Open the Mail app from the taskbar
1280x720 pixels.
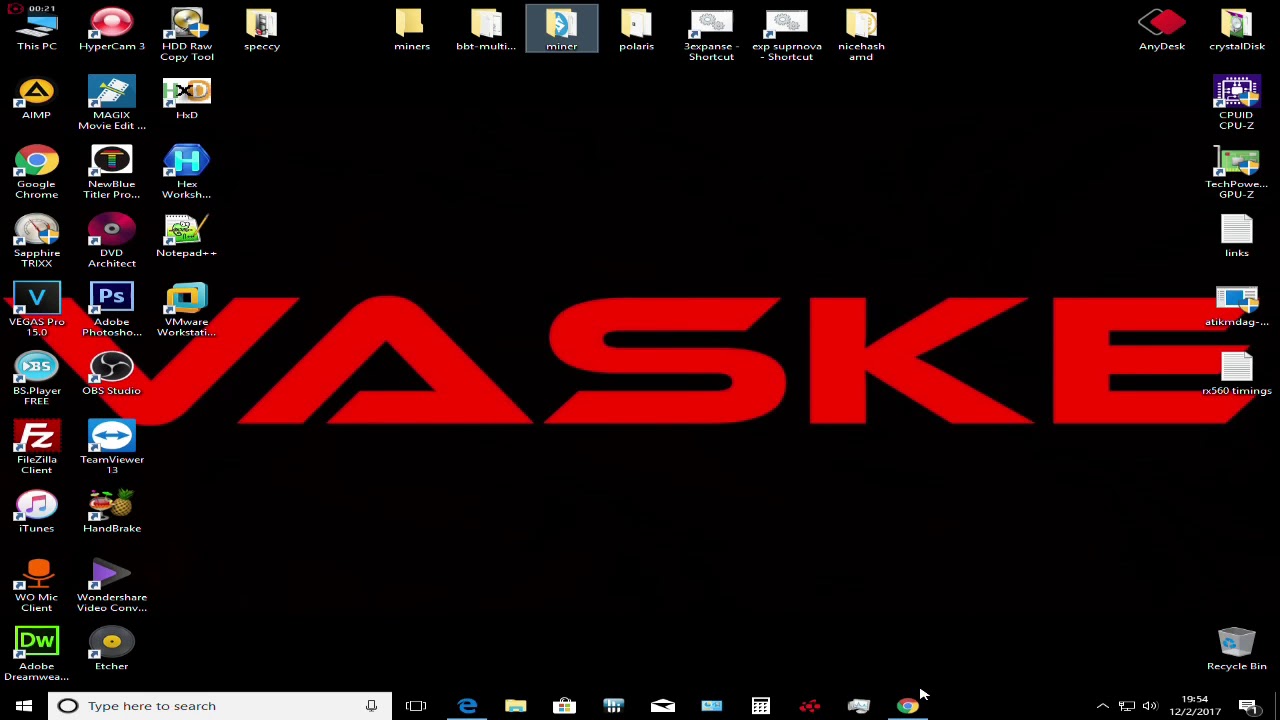tap(663, 706)
